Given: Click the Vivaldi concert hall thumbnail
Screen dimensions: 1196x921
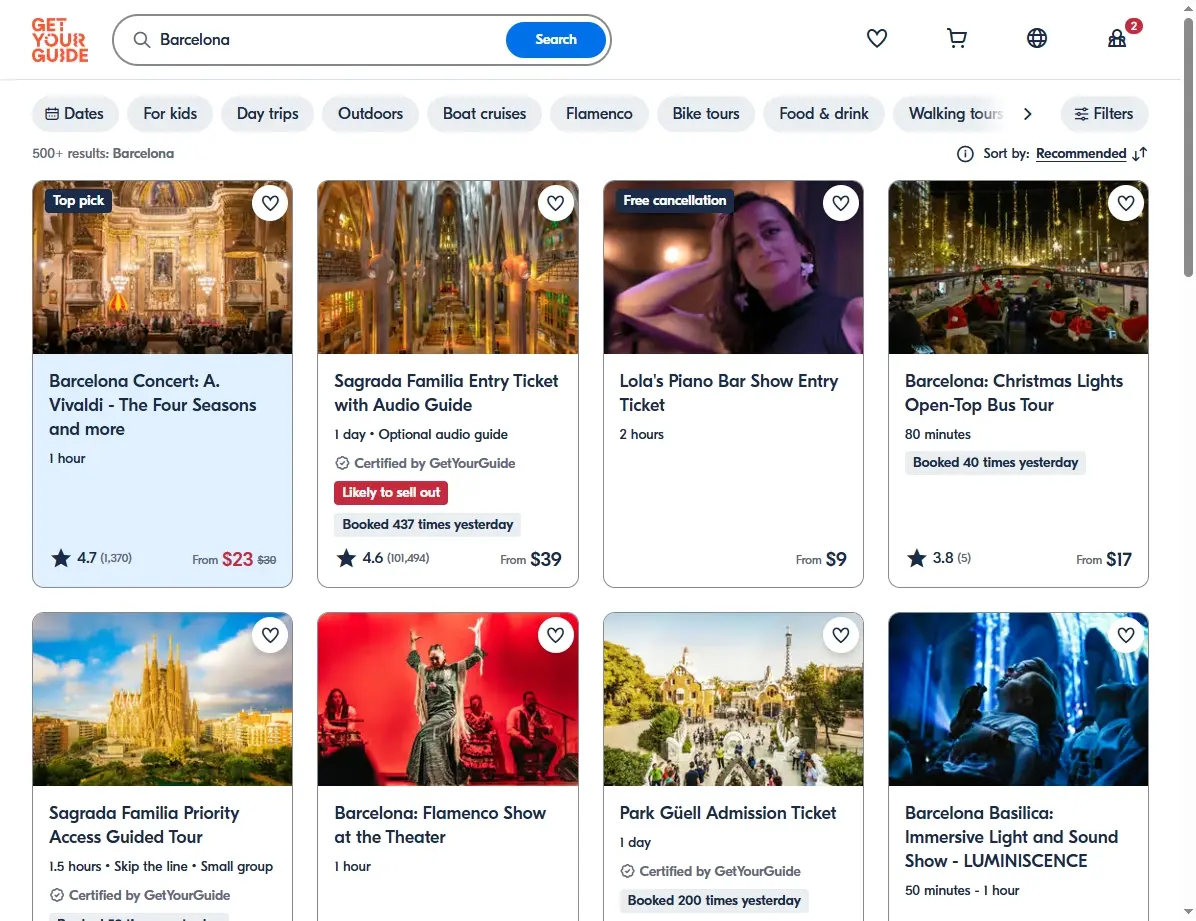Looking at the screenshot, I should pos(162,268).
